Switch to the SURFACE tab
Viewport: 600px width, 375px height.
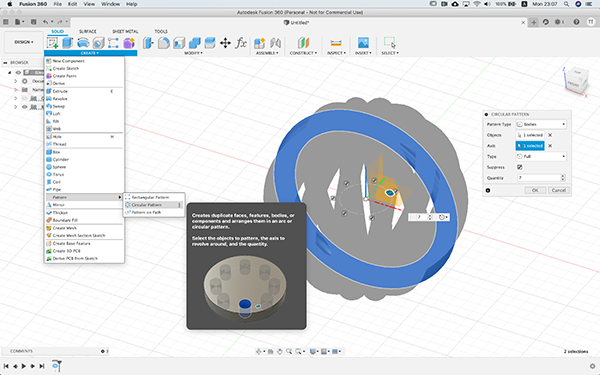(88, 31)
